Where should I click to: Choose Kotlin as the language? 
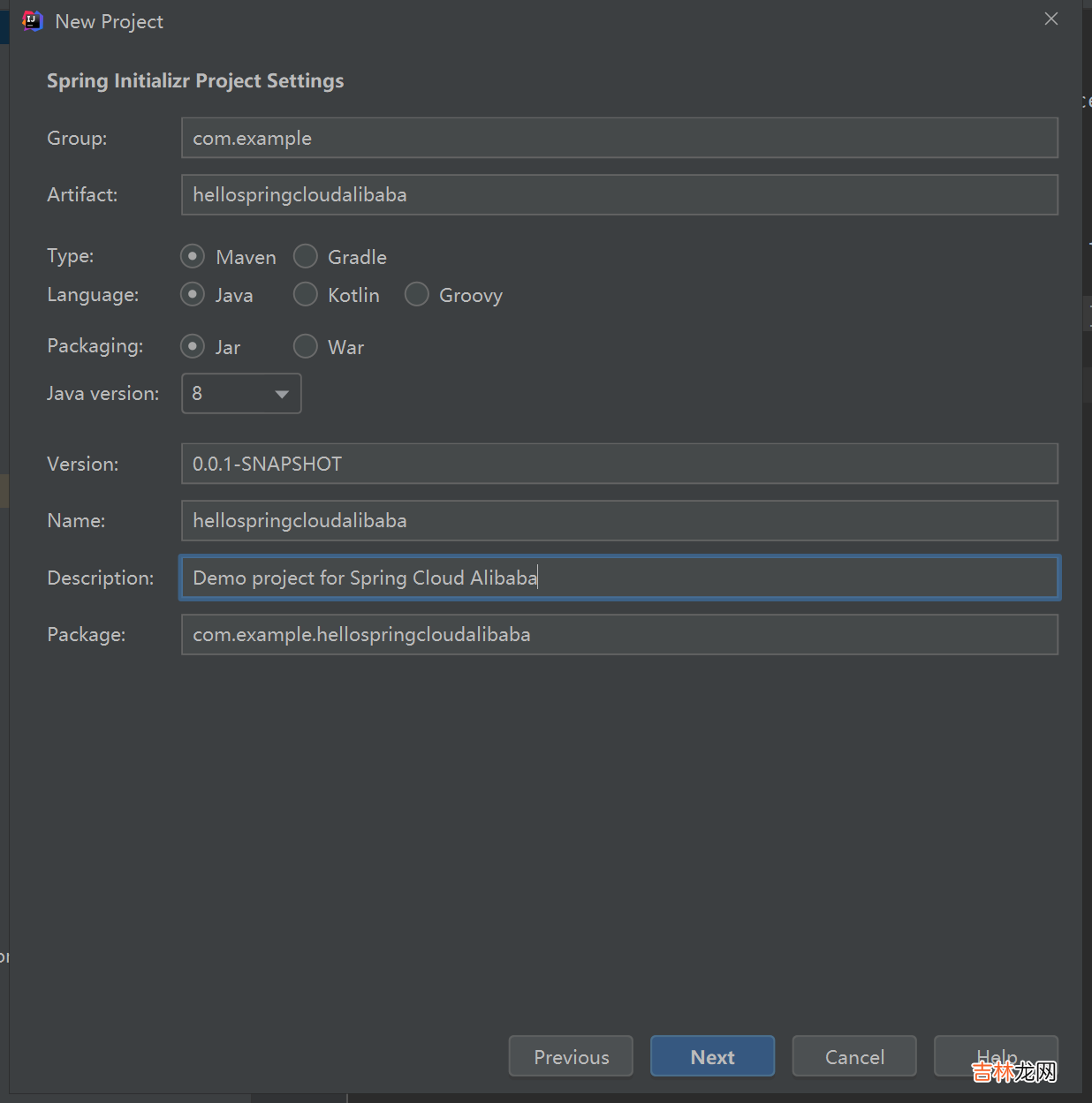point(306,295)
